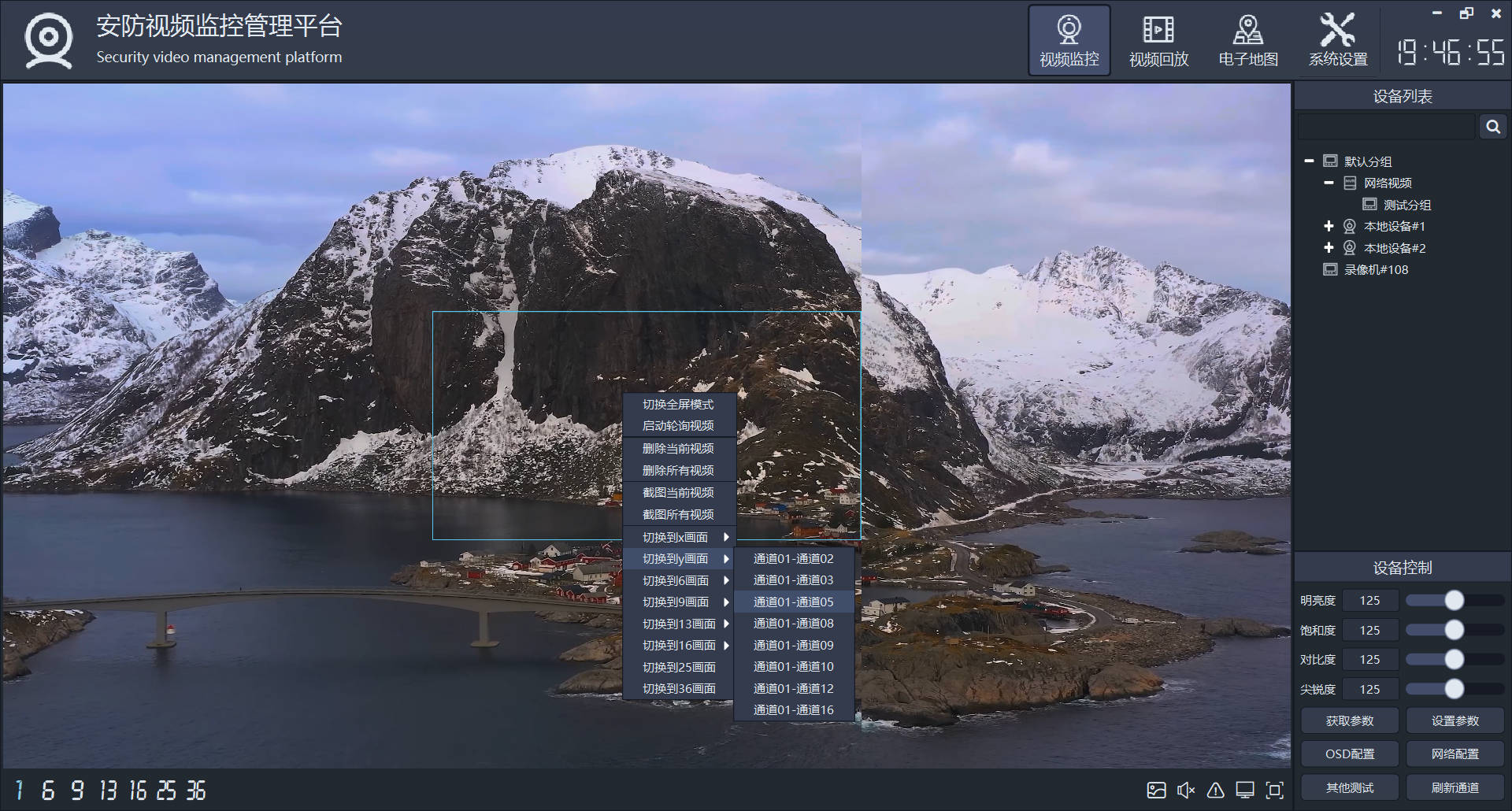Click the camera icon beside 本地设备#1
The width and height of the screenshot is (1512, 811).
pos(1349,226)
